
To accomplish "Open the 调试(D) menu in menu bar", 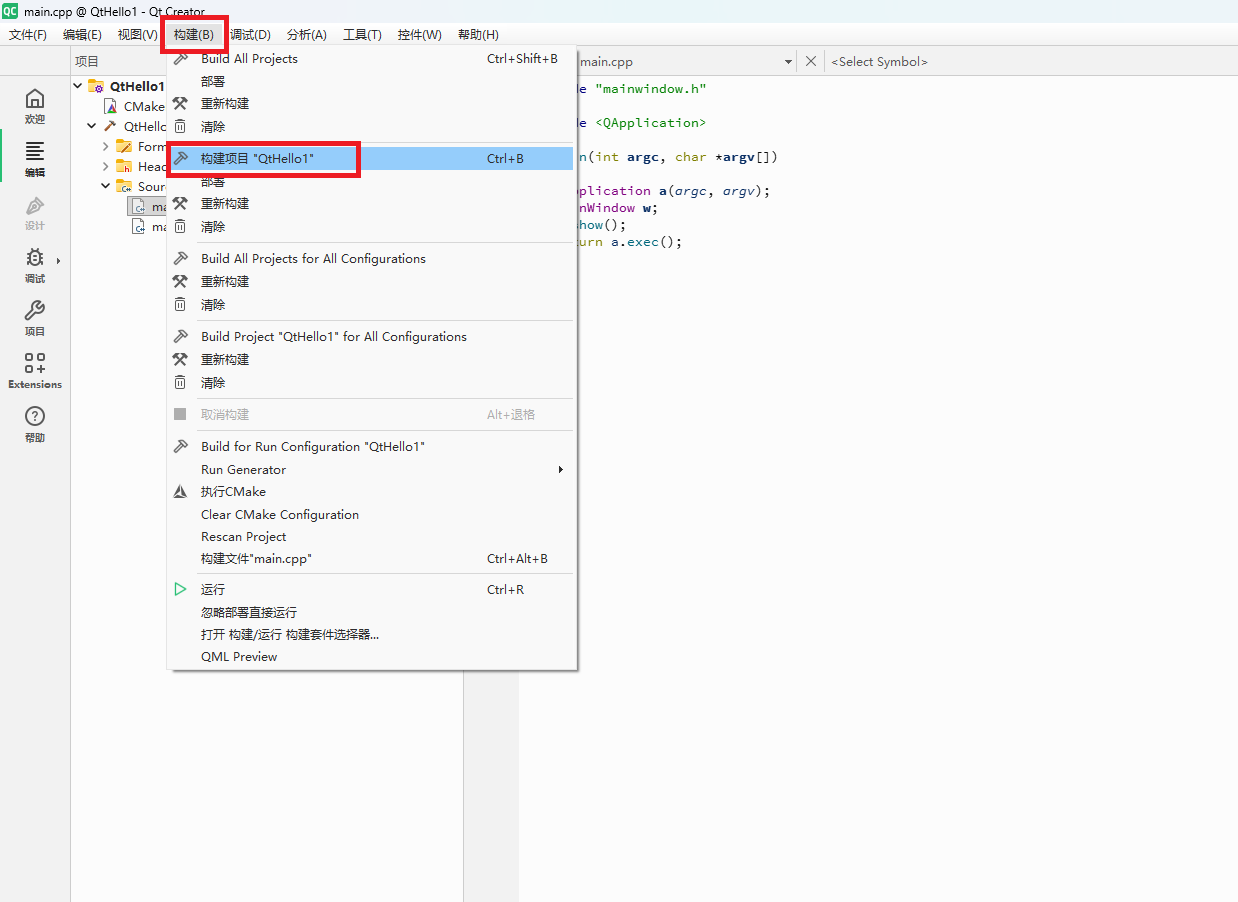I will (250, 34).
